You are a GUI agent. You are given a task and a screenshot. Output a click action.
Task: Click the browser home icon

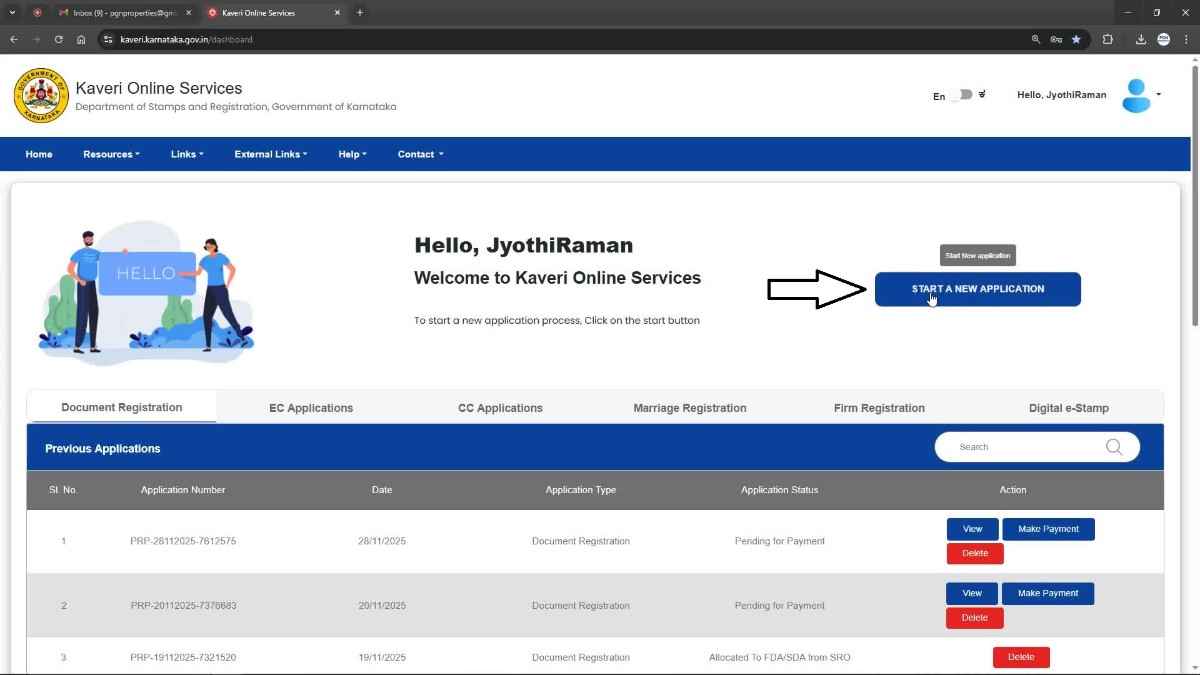[x=81, y=39]
